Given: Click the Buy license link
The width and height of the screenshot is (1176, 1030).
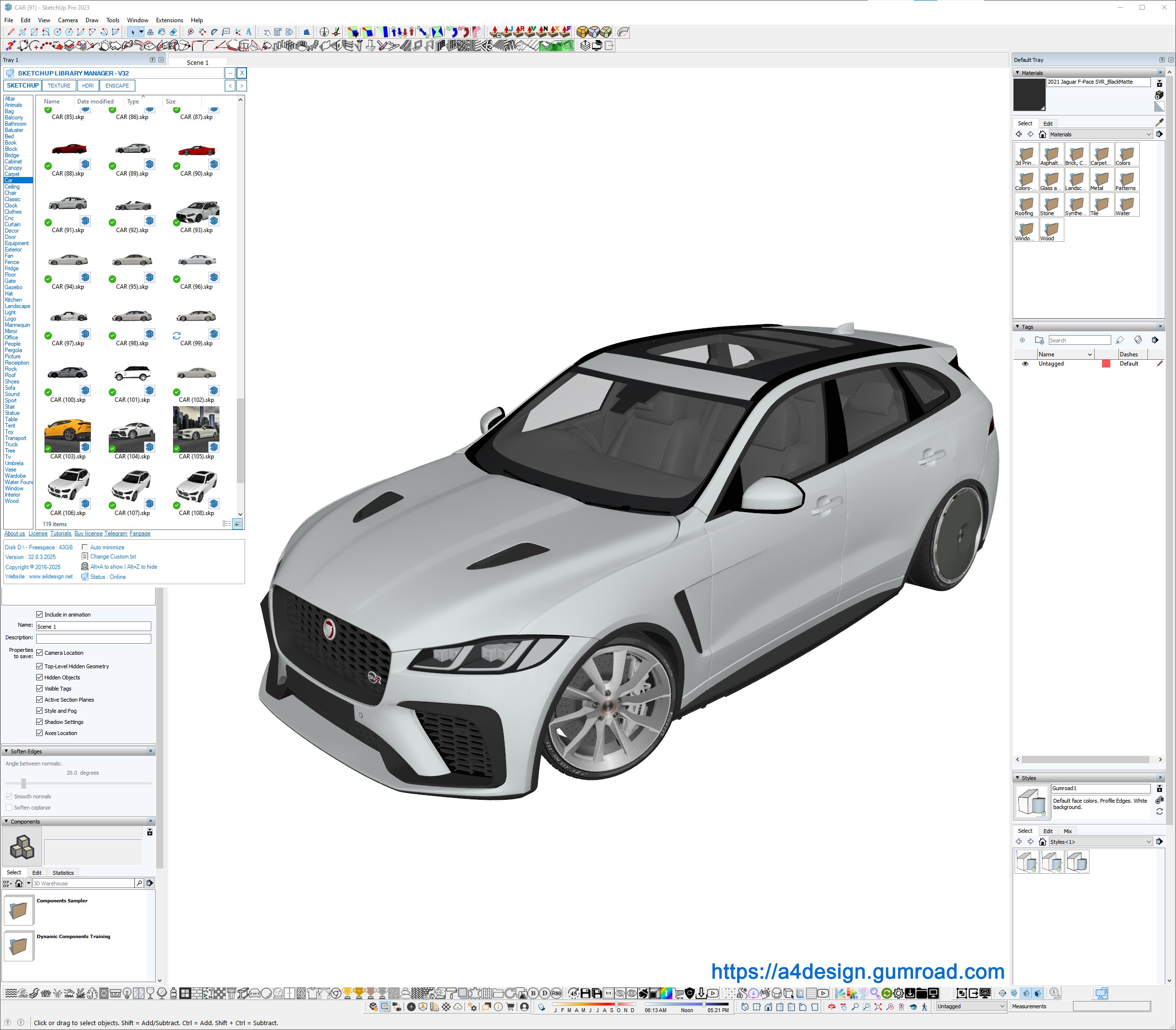Looking at the screenshot, I should [88, 533].
